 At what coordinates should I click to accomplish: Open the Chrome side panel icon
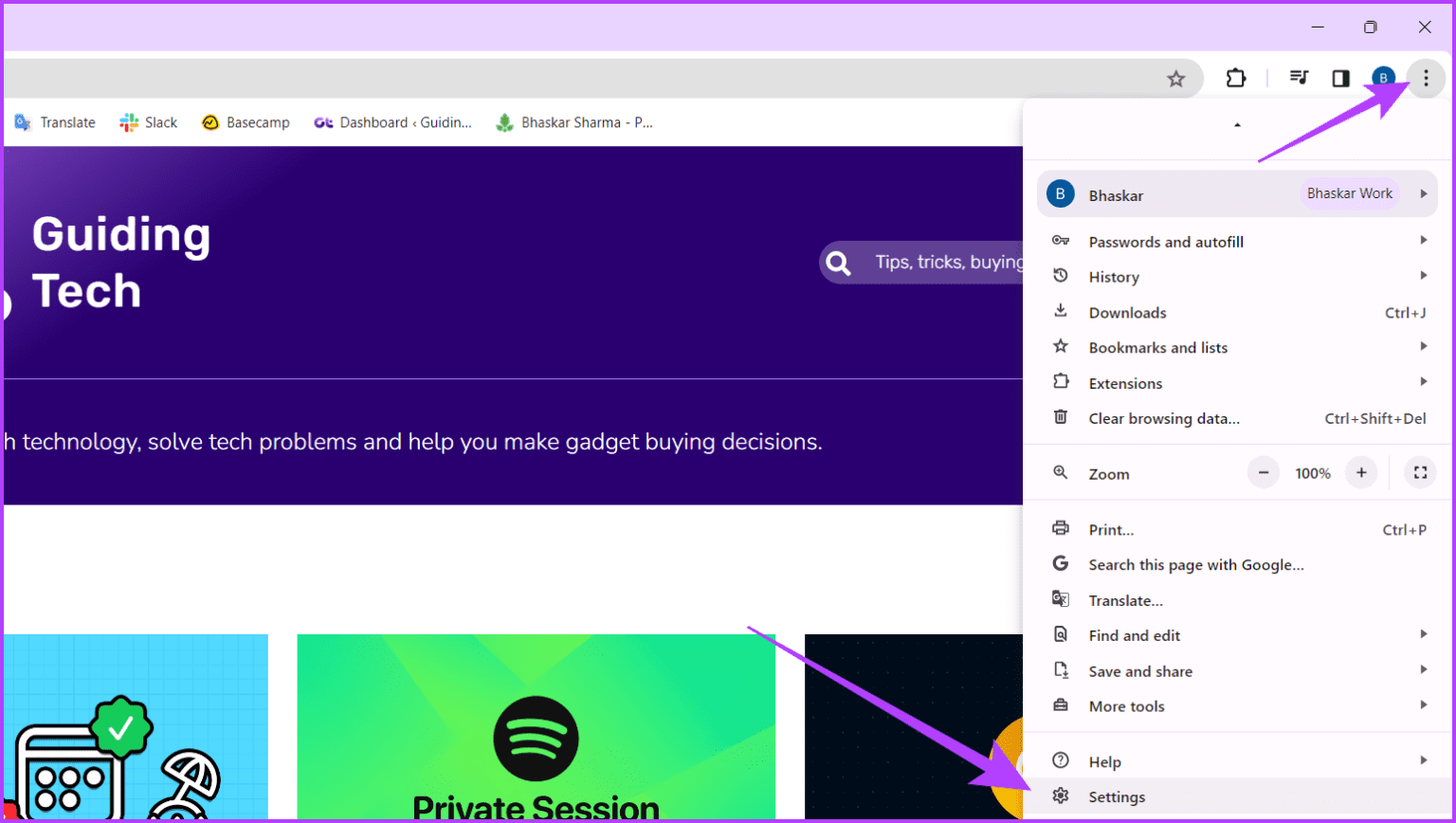point(1340,79)
